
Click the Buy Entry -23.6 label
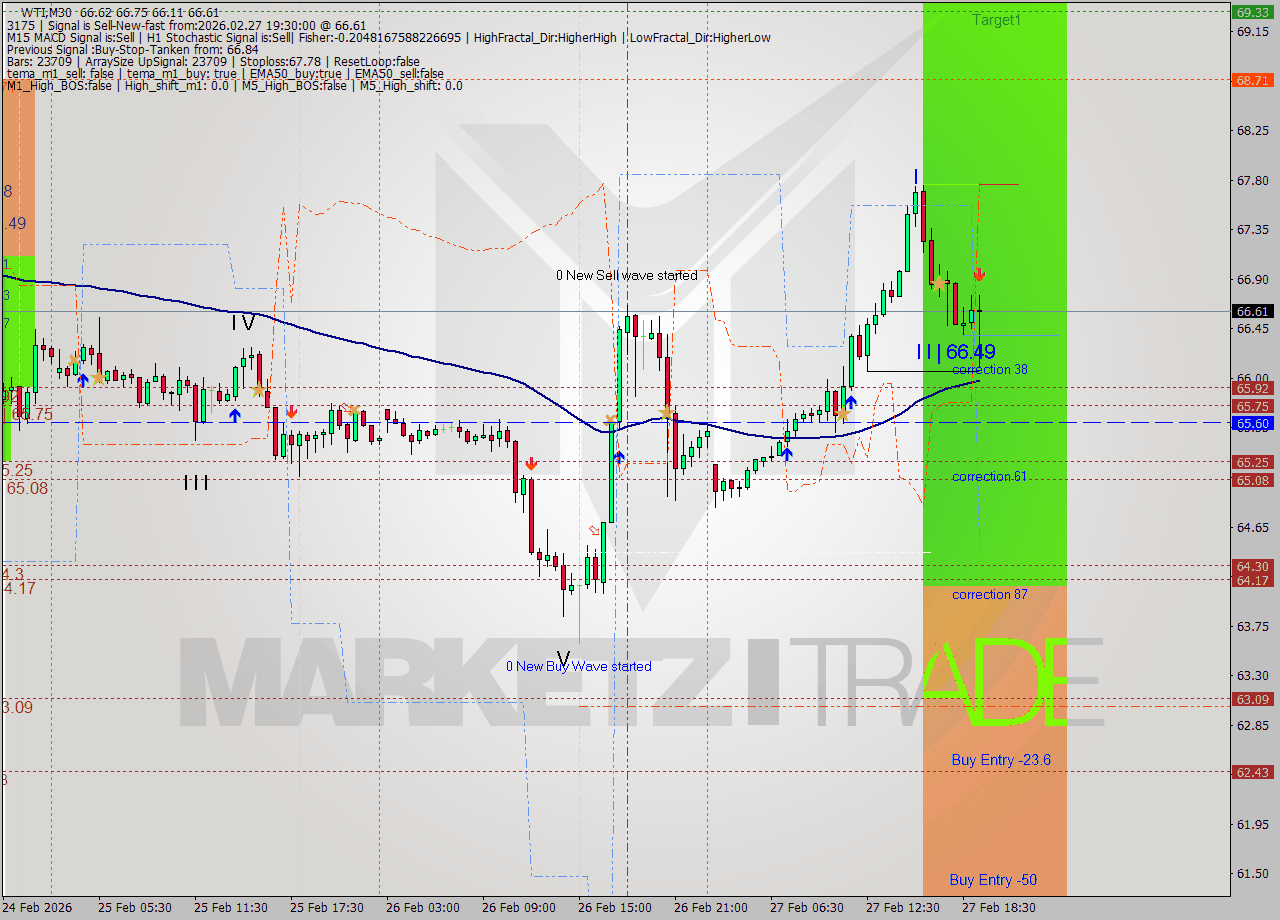[x=1000, y=760]
